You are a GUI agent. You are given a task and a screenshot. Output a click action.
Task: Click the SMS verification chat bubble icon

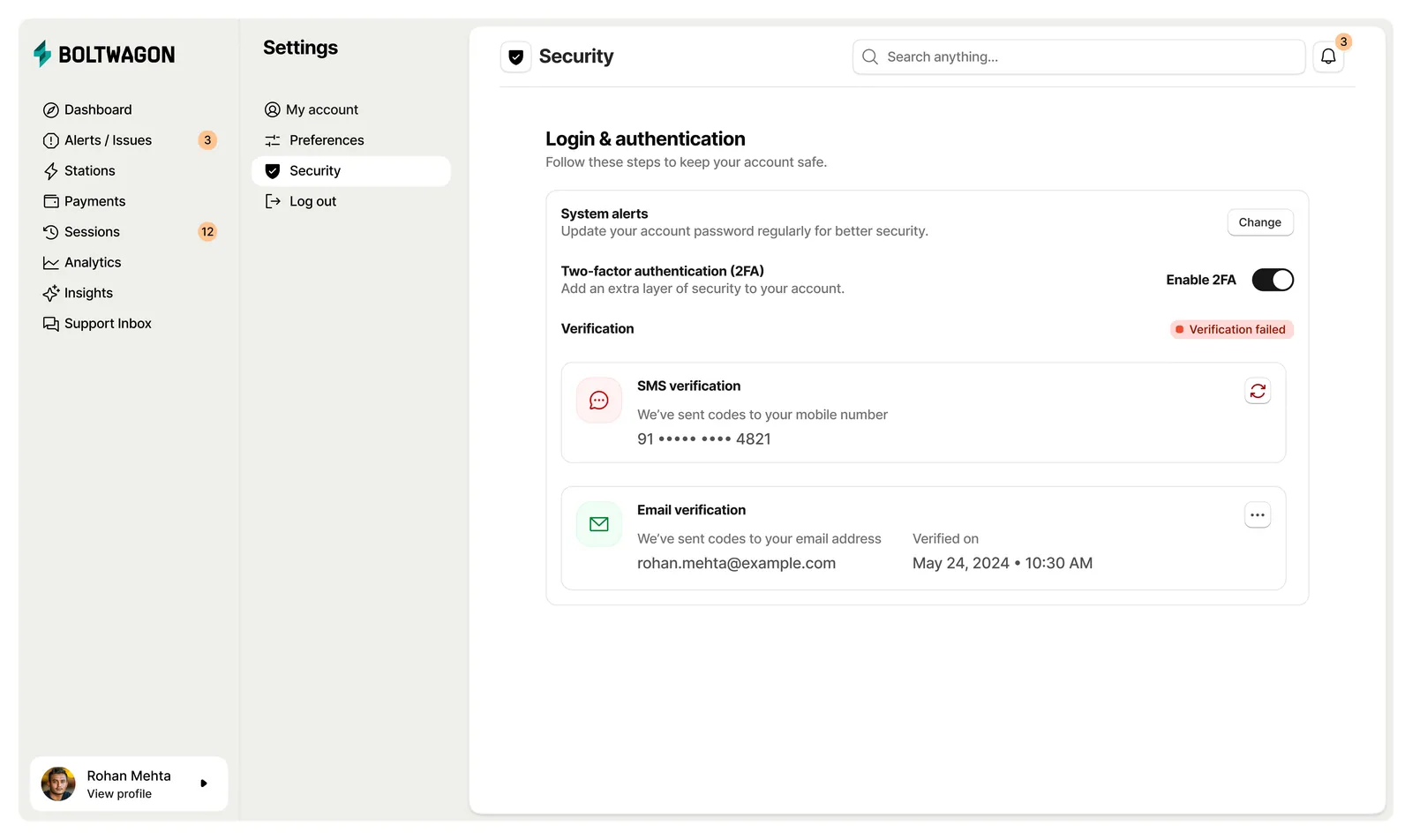[599, 401]
